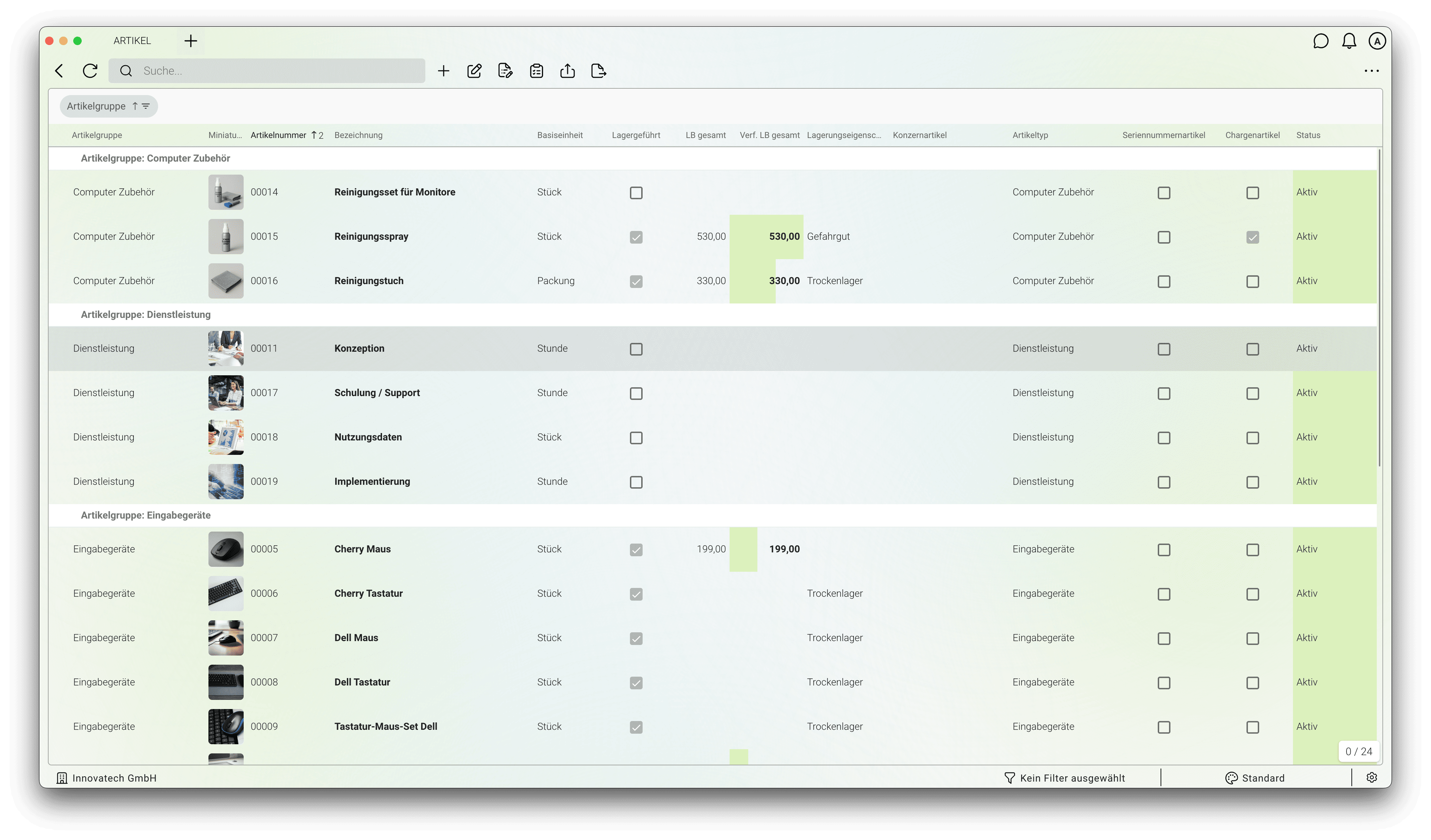Sort by Artikelnummer column header
The height and width of the screenshot is (840, 1431).
(x=278, y=135)
